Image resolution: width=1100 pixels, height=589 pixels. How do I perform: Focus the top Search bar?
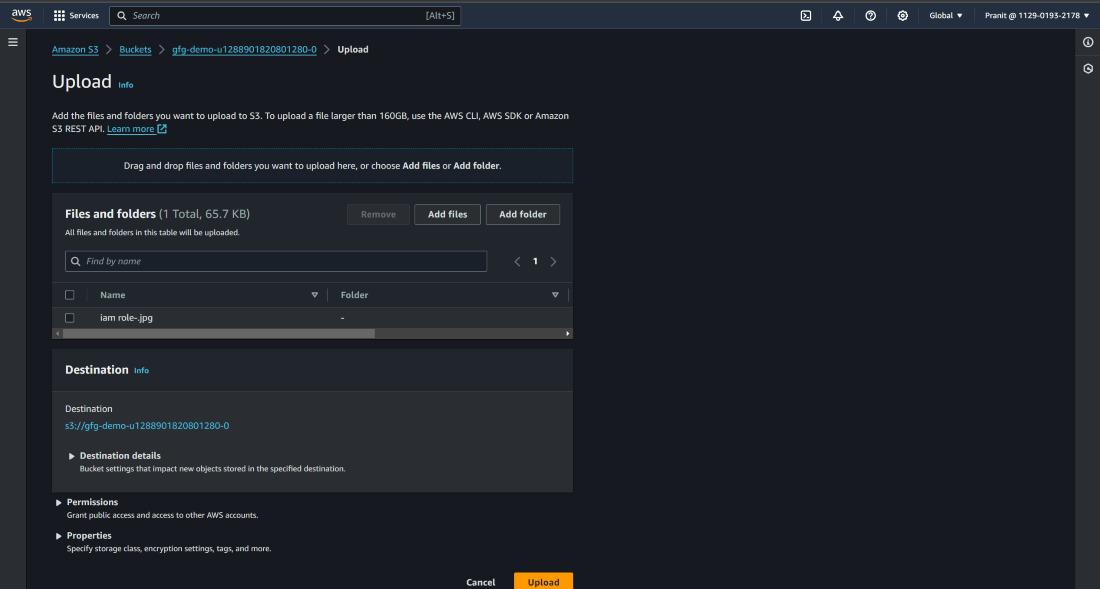click(285, 15)
